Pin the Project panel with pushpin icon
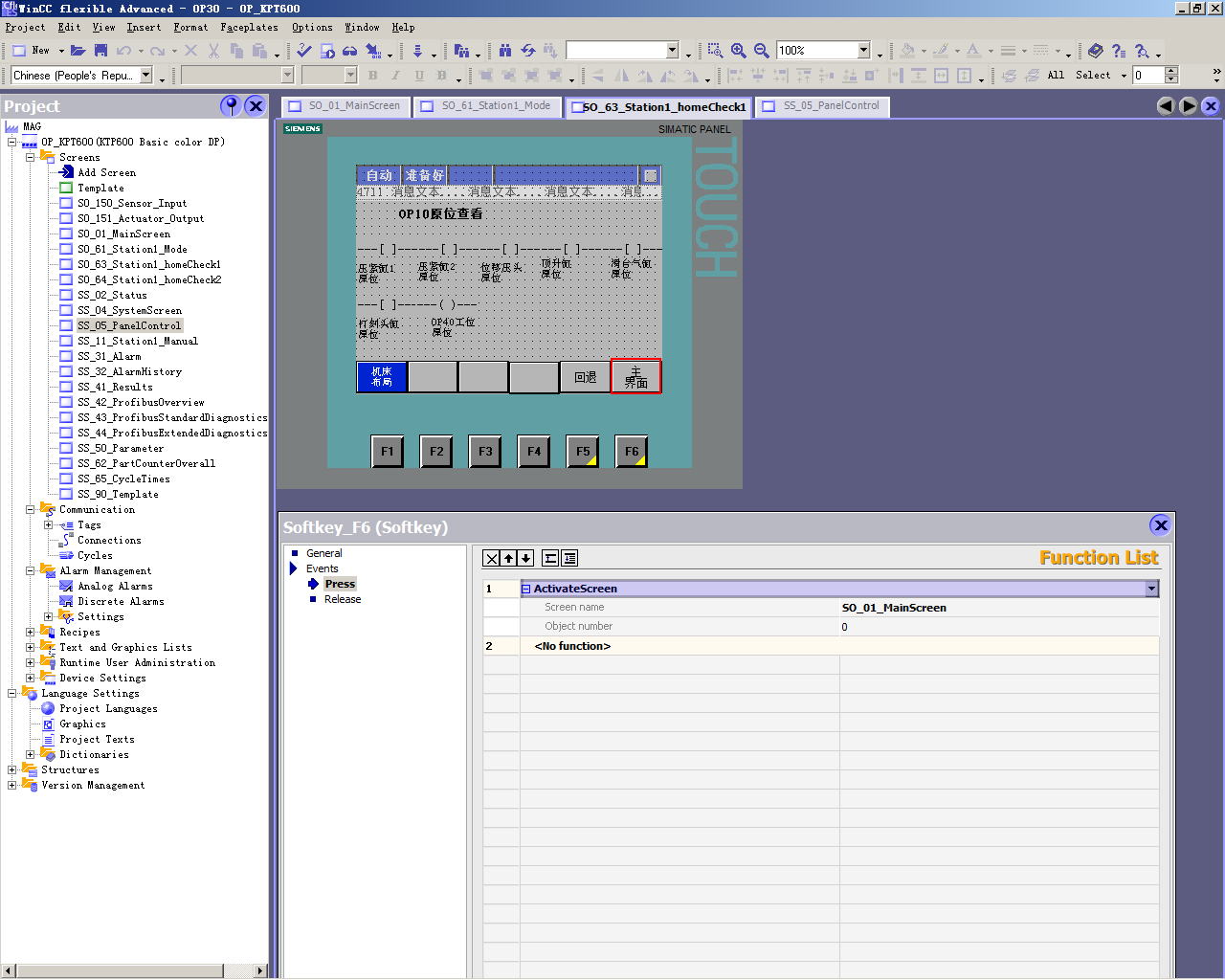 pos(231,106)
